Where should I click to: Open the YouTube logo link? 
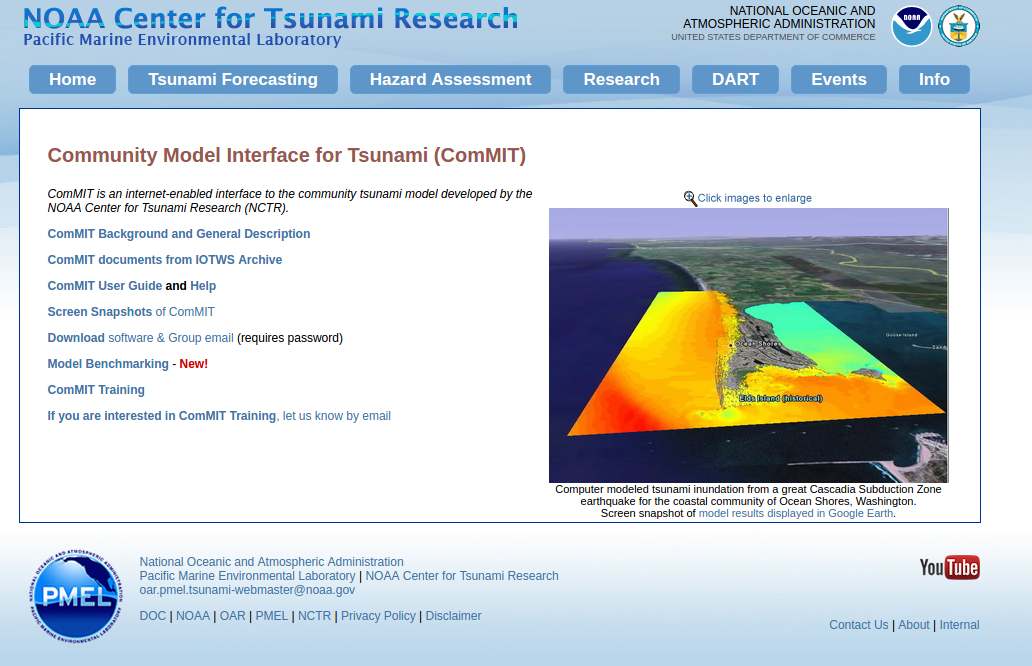[x=949, y=567]
